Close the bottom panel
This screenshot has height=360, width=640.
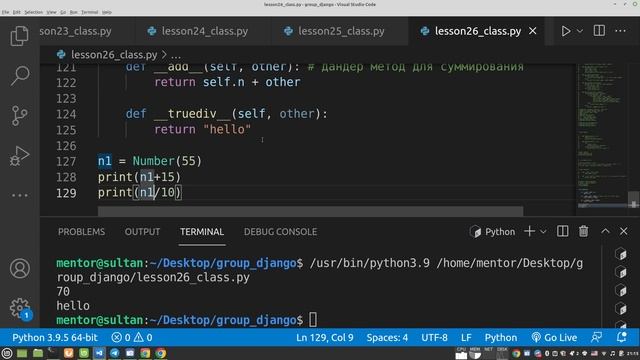pos(624,231)
